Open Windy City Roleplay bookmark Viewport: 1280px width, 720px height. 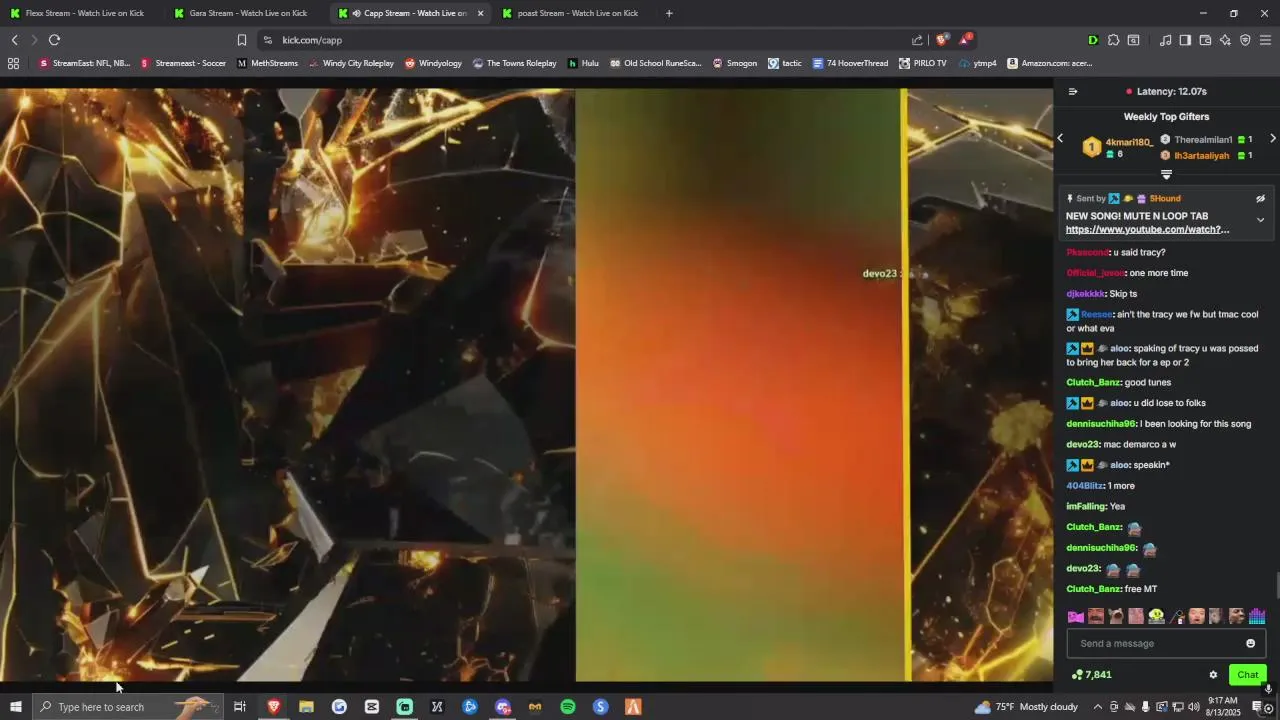(351, 63)
